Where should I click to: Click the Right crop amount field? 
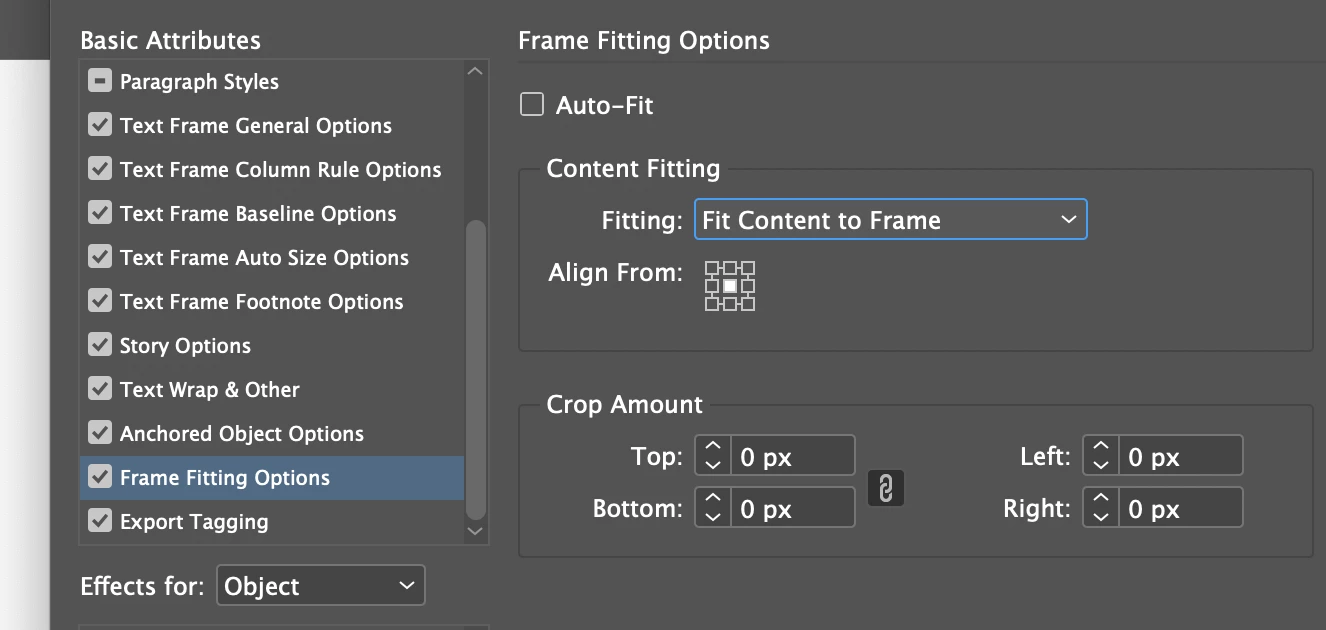click(x=1180, y=508)
